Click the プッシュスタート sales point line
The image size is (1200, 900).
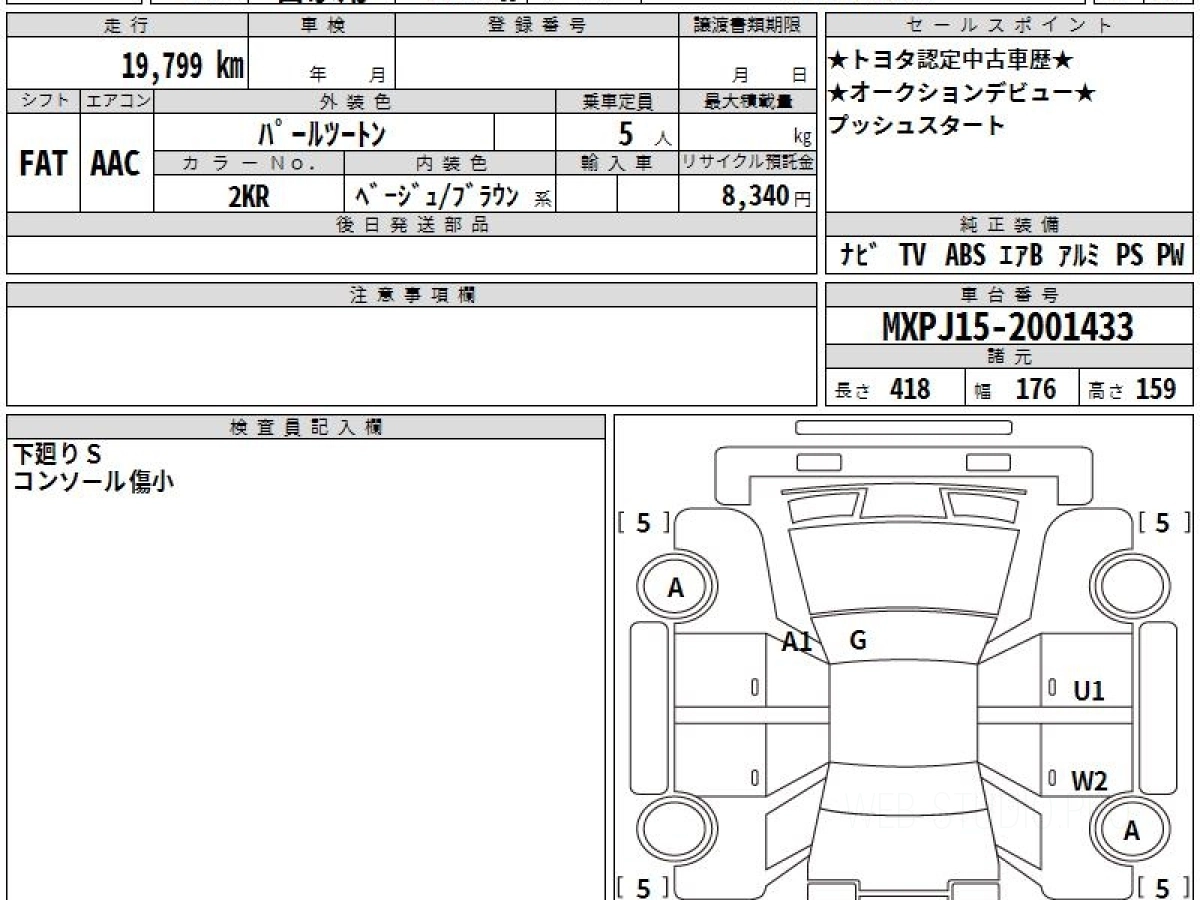tap(916, 125)
